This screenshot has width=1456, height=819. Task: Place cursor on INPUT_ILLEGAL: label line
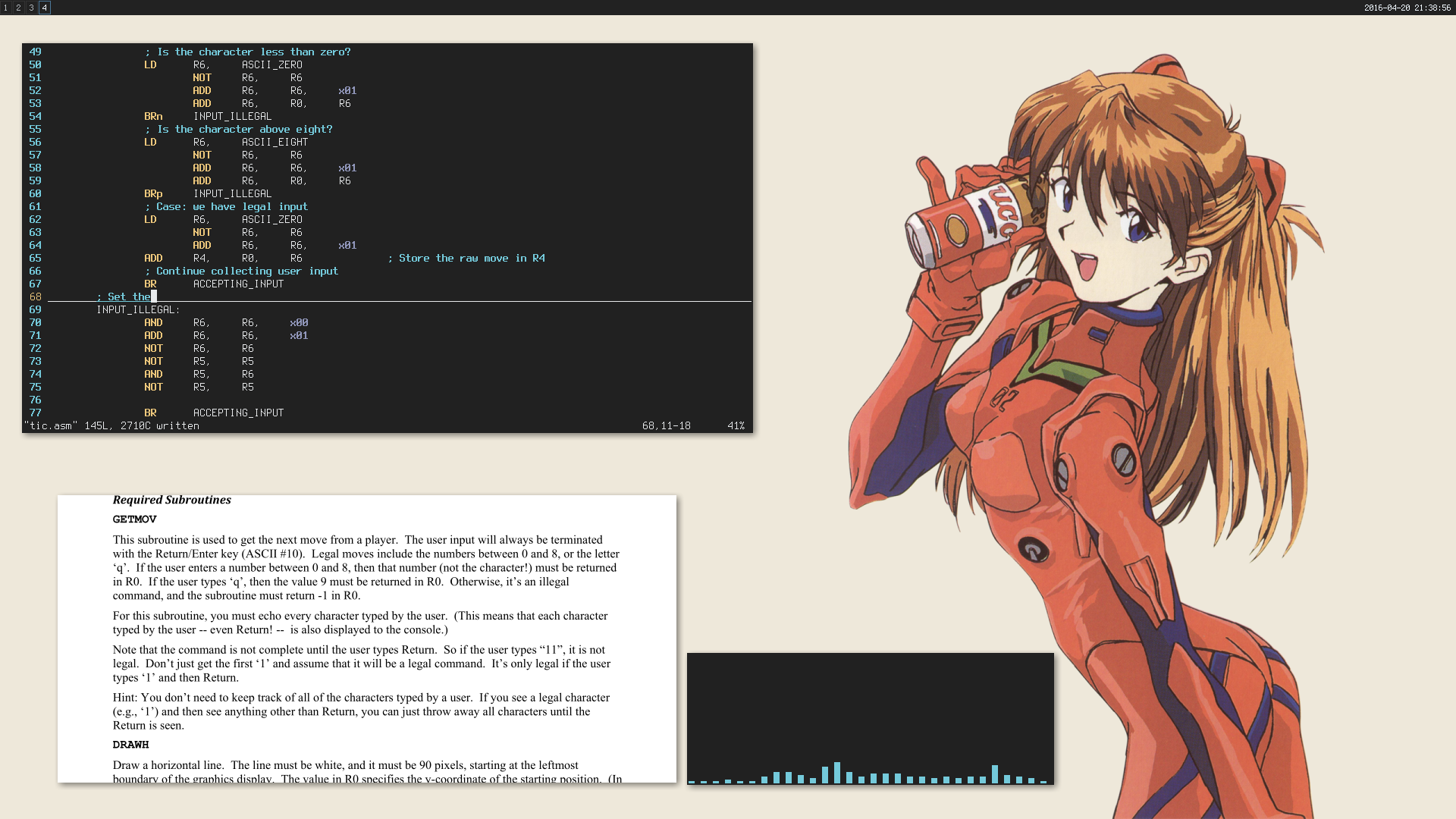pos(138,309)
